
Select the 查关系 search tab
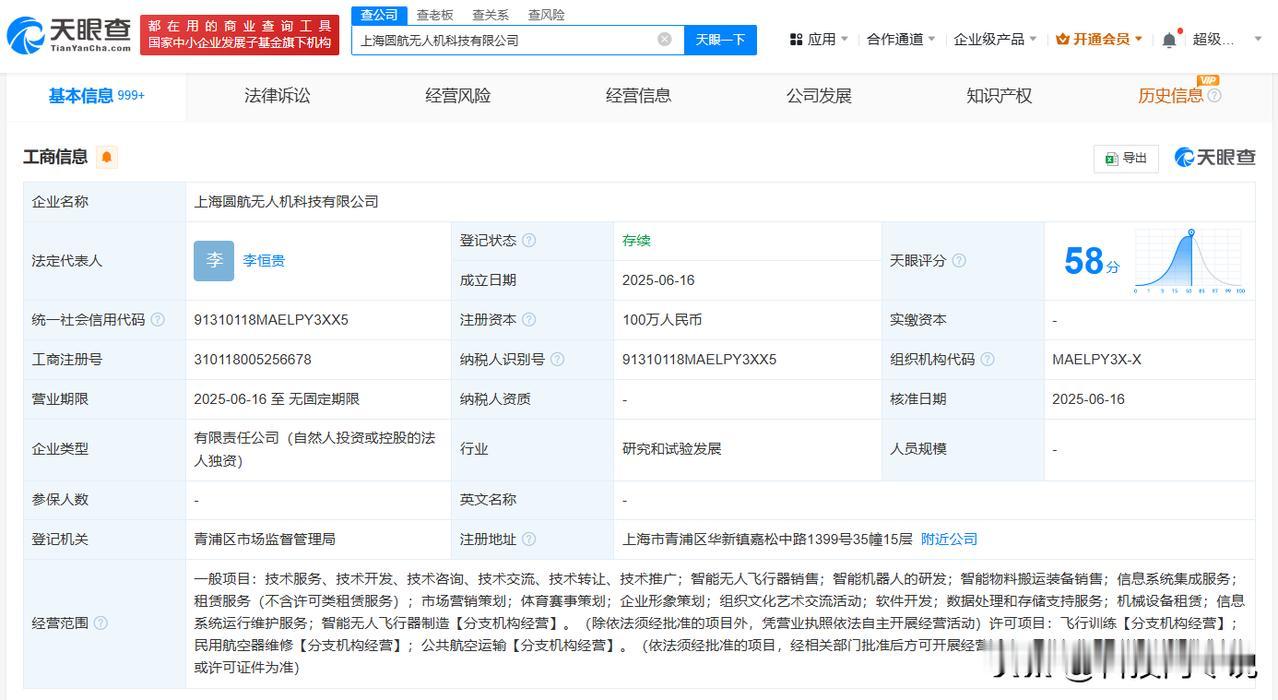pos(490,15)
